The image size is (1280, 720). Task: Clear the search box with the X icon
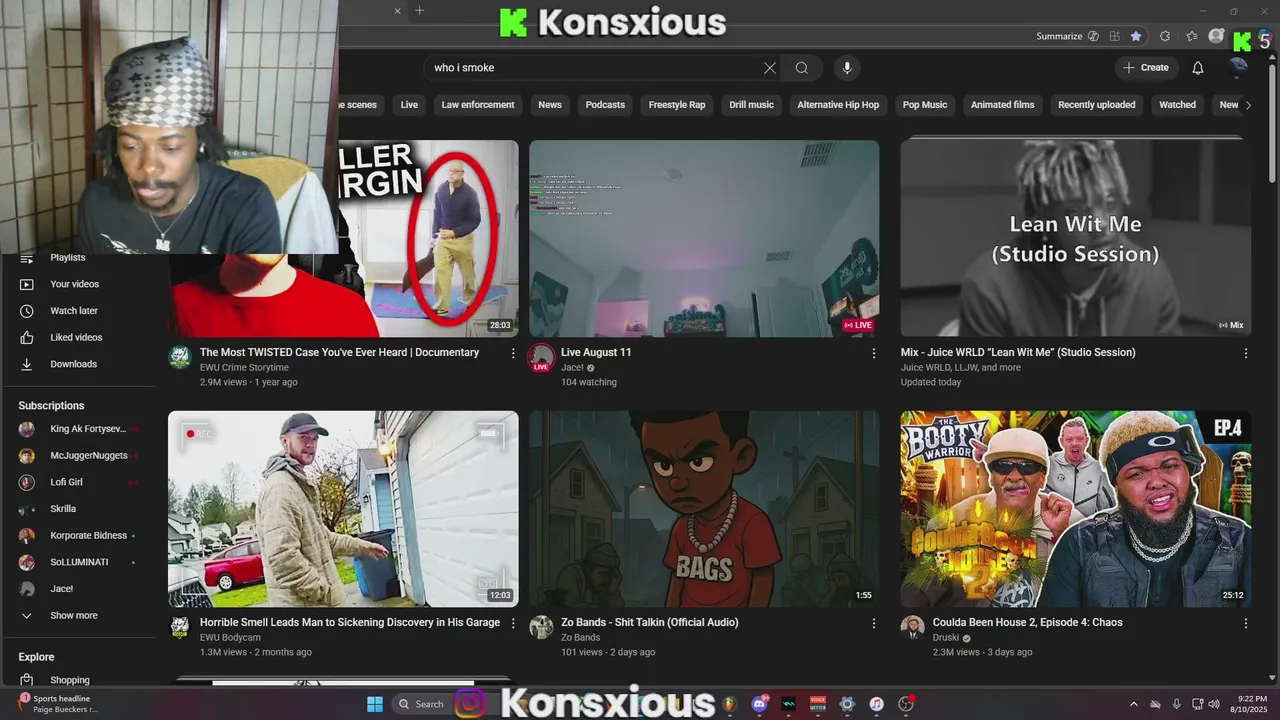tap(770, 68)
